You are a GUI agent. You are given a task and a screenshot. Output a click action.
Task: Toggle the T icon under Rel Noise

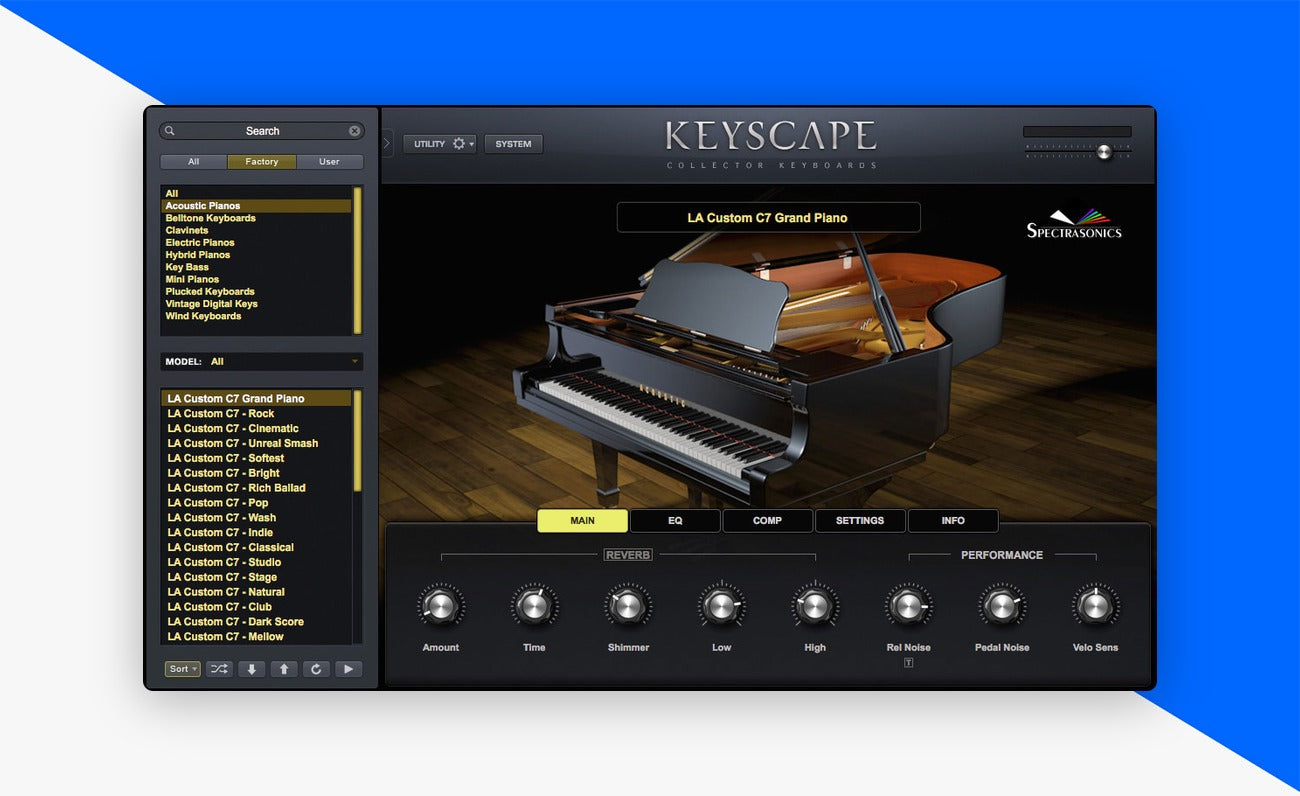pos(908,663)
